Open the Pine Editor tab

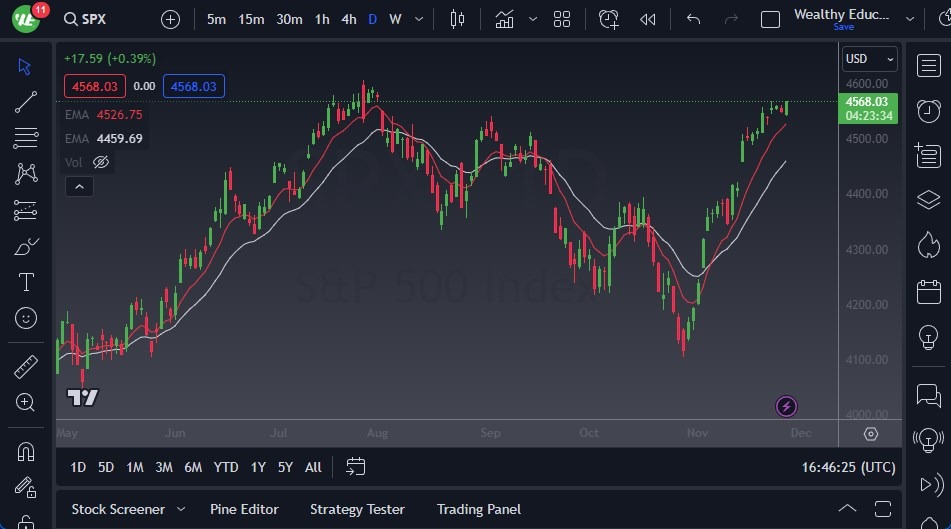point(244,509)
